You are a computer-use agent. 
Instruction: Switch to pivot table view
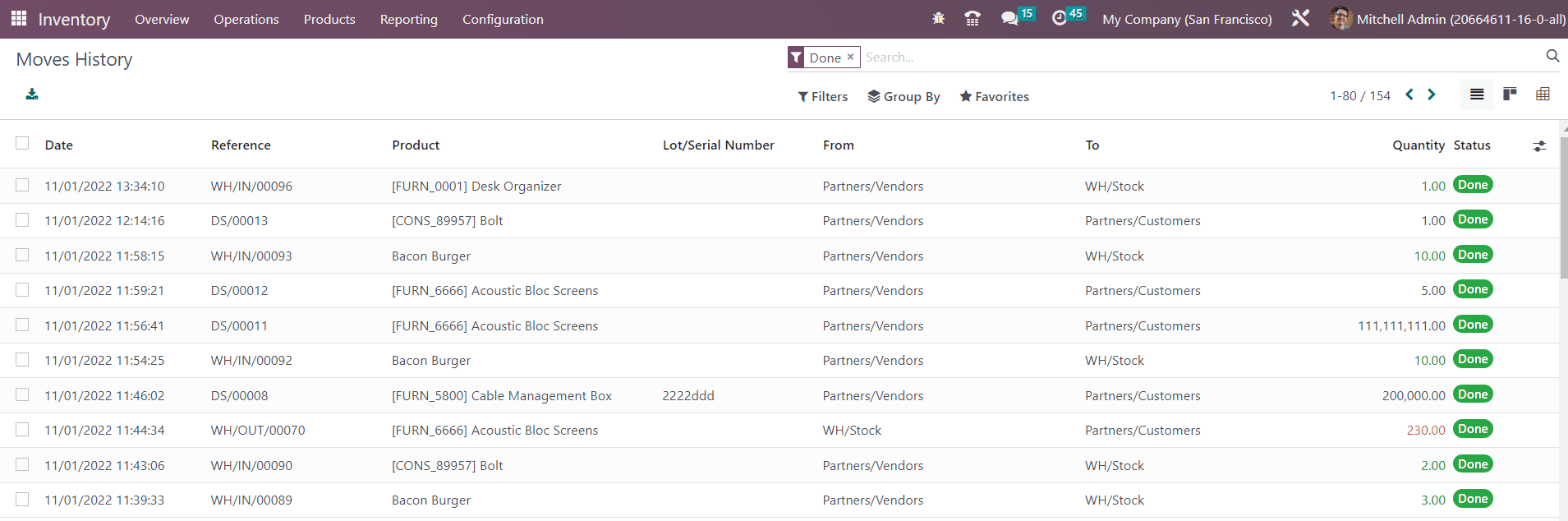[x=1543, y=95]
